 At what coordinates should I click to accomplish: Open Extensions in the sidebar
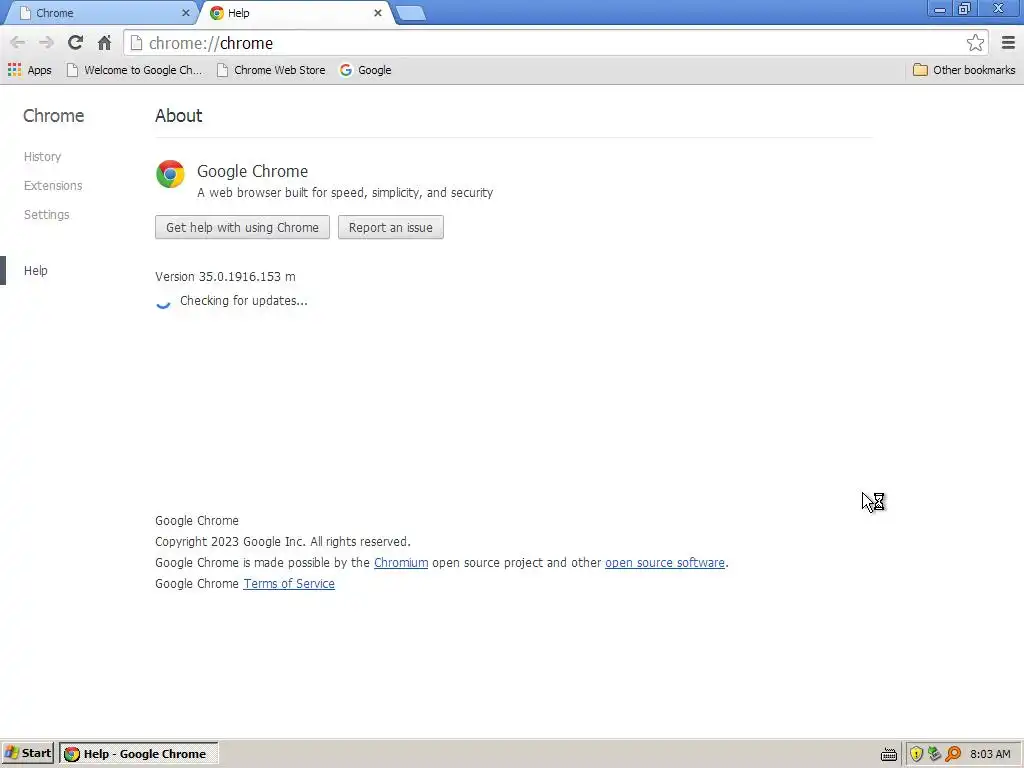pos(53,185)
